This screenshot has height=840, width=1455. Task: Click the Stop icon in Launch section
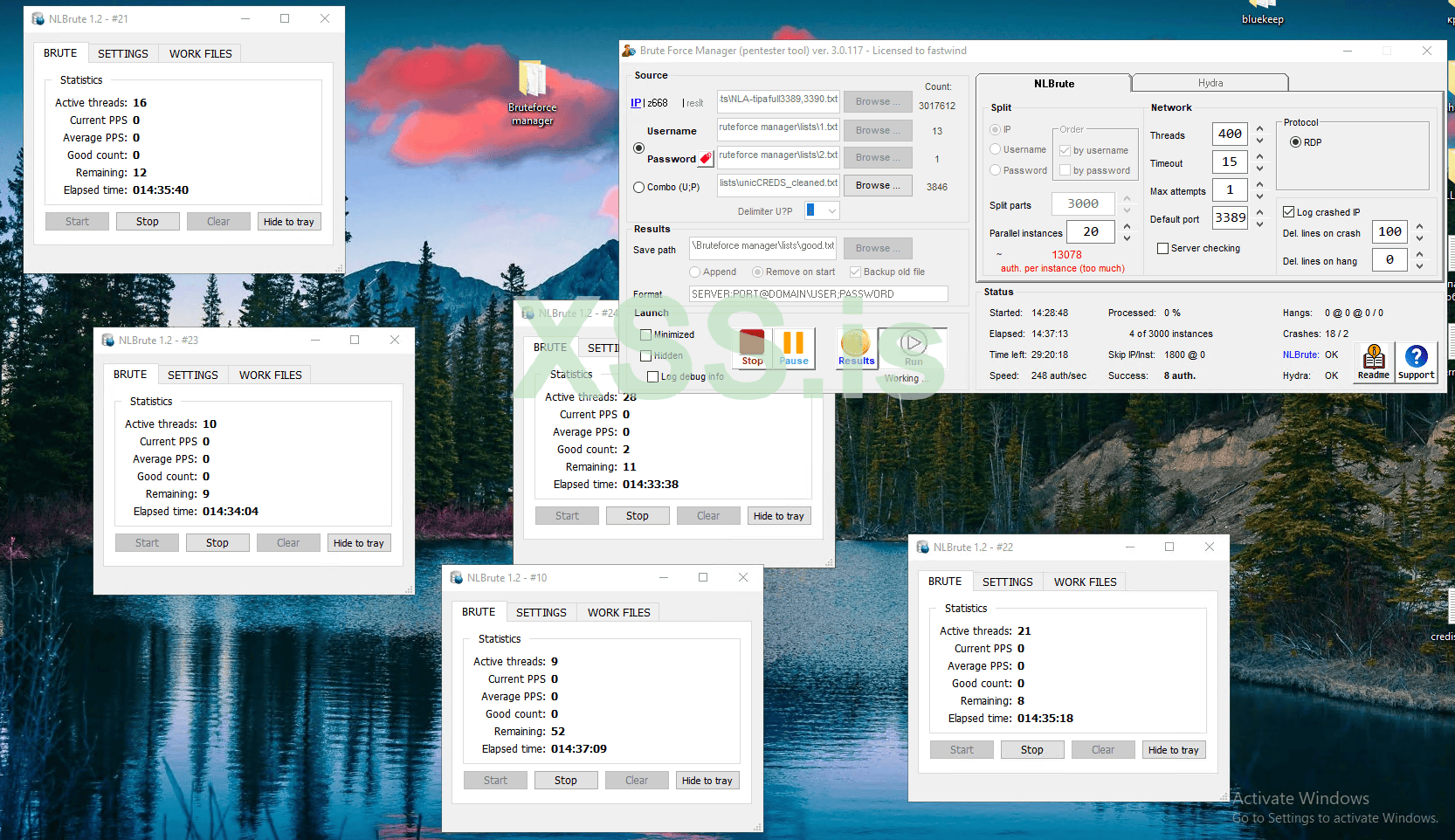tap(752, 347)
